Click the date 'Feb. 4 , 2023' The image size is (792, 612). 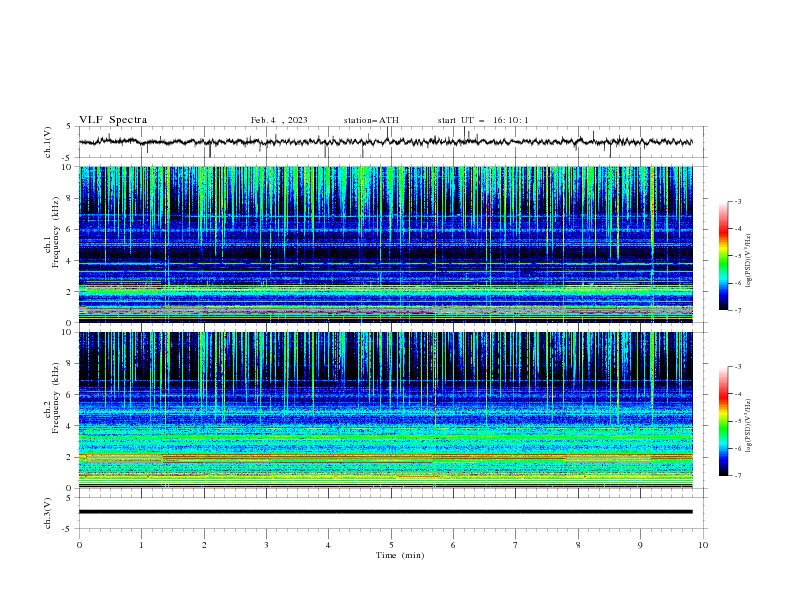tap(279, 120)
